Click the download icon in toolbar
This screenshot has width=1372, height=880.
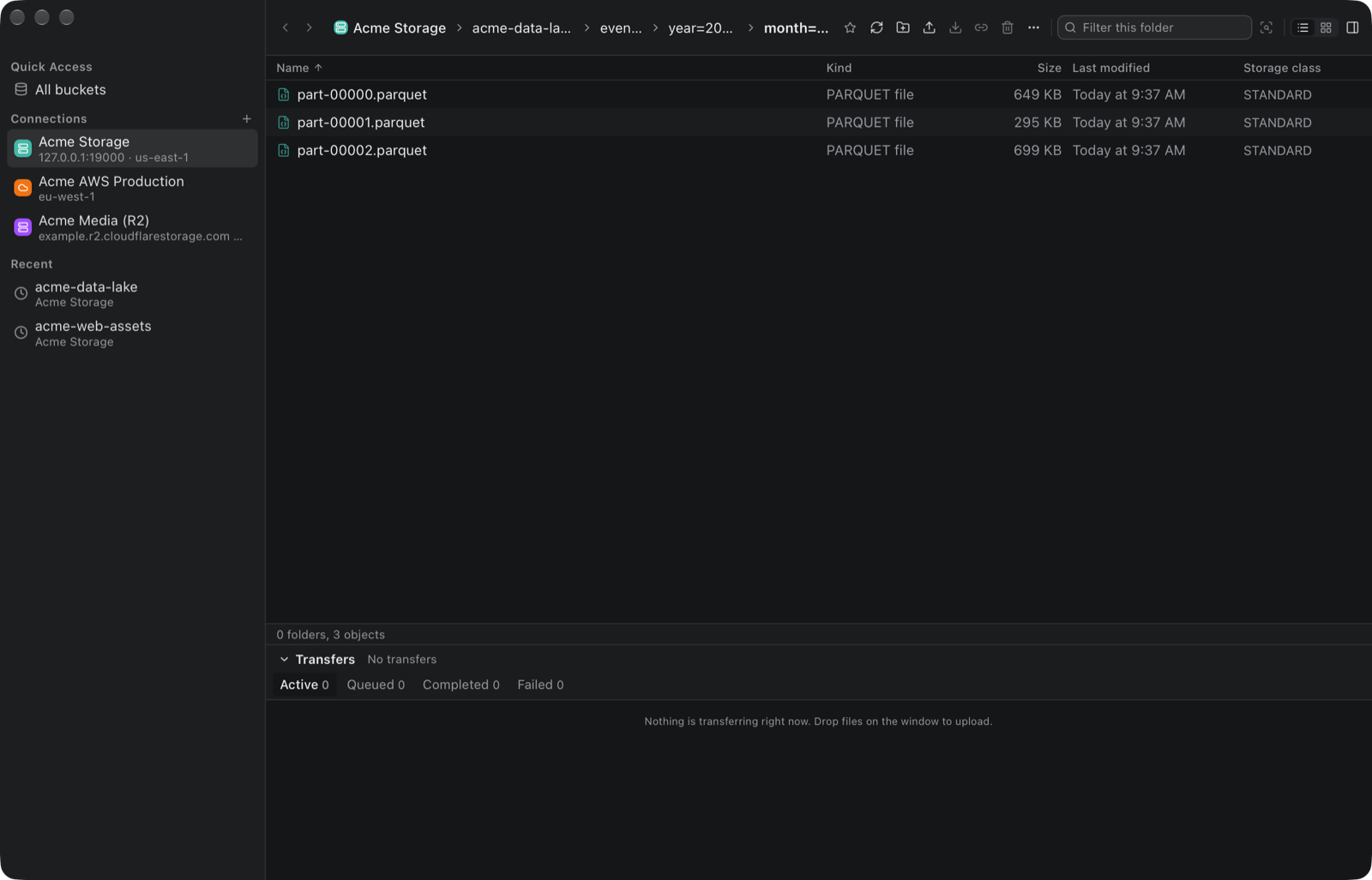(x=955, y=27)
